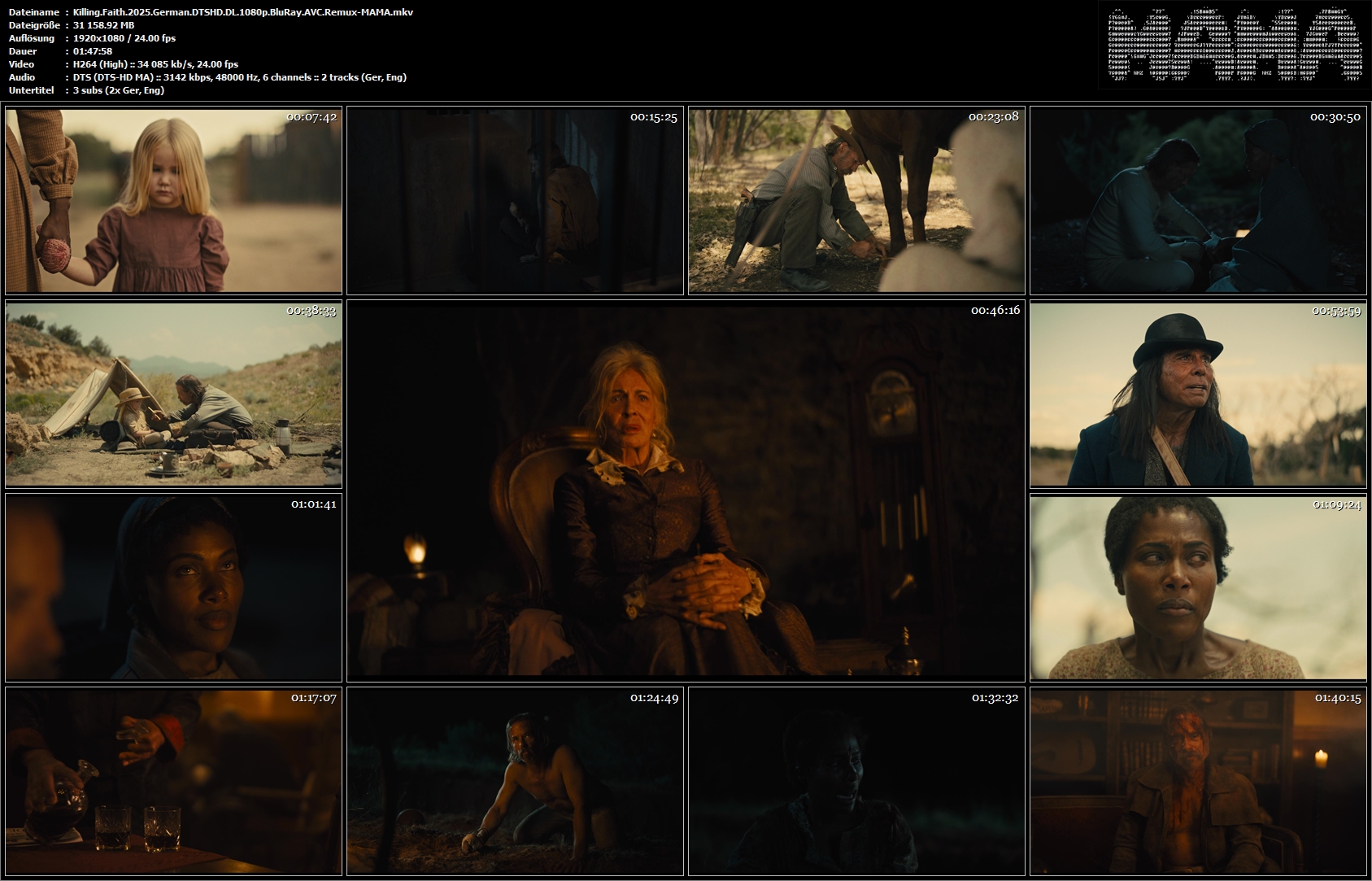Click the Auflösung label
Screen dimensions: 1372x881
[32, 38]
